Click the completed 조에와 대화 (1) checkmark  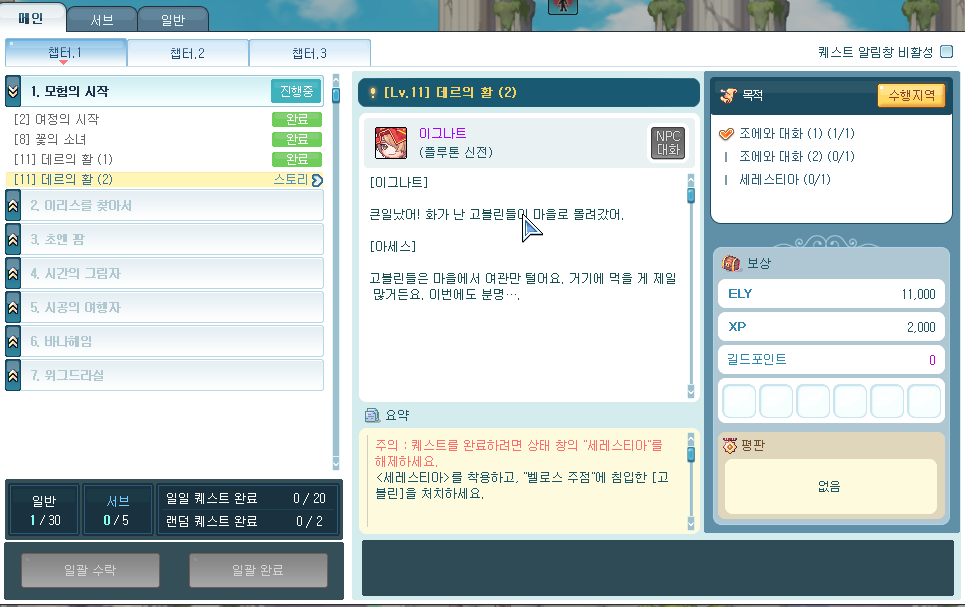727,134
